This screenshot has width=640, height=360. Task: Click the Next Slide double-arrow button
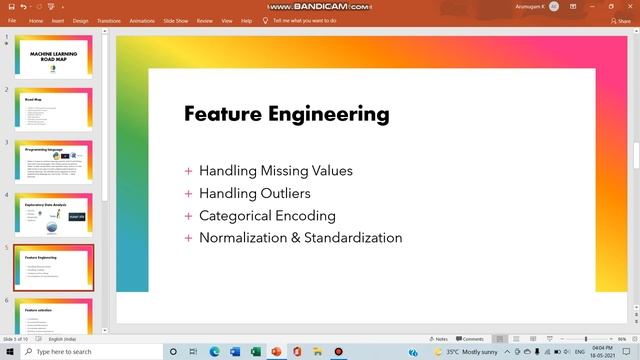[636, 322]
